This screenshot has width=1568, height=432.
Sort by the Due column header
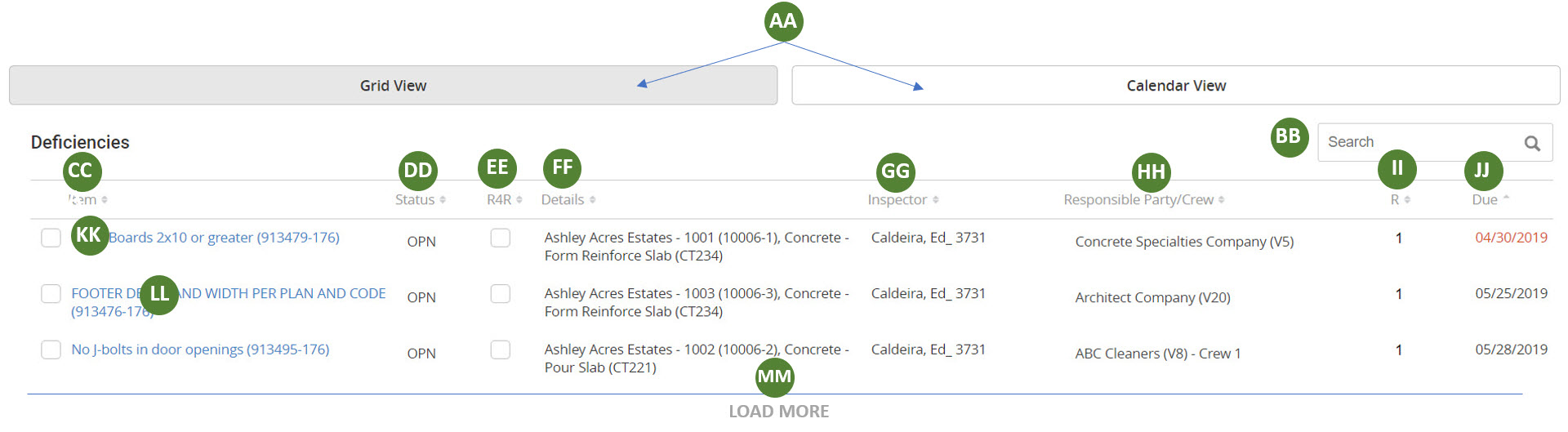pos(1490,199)
